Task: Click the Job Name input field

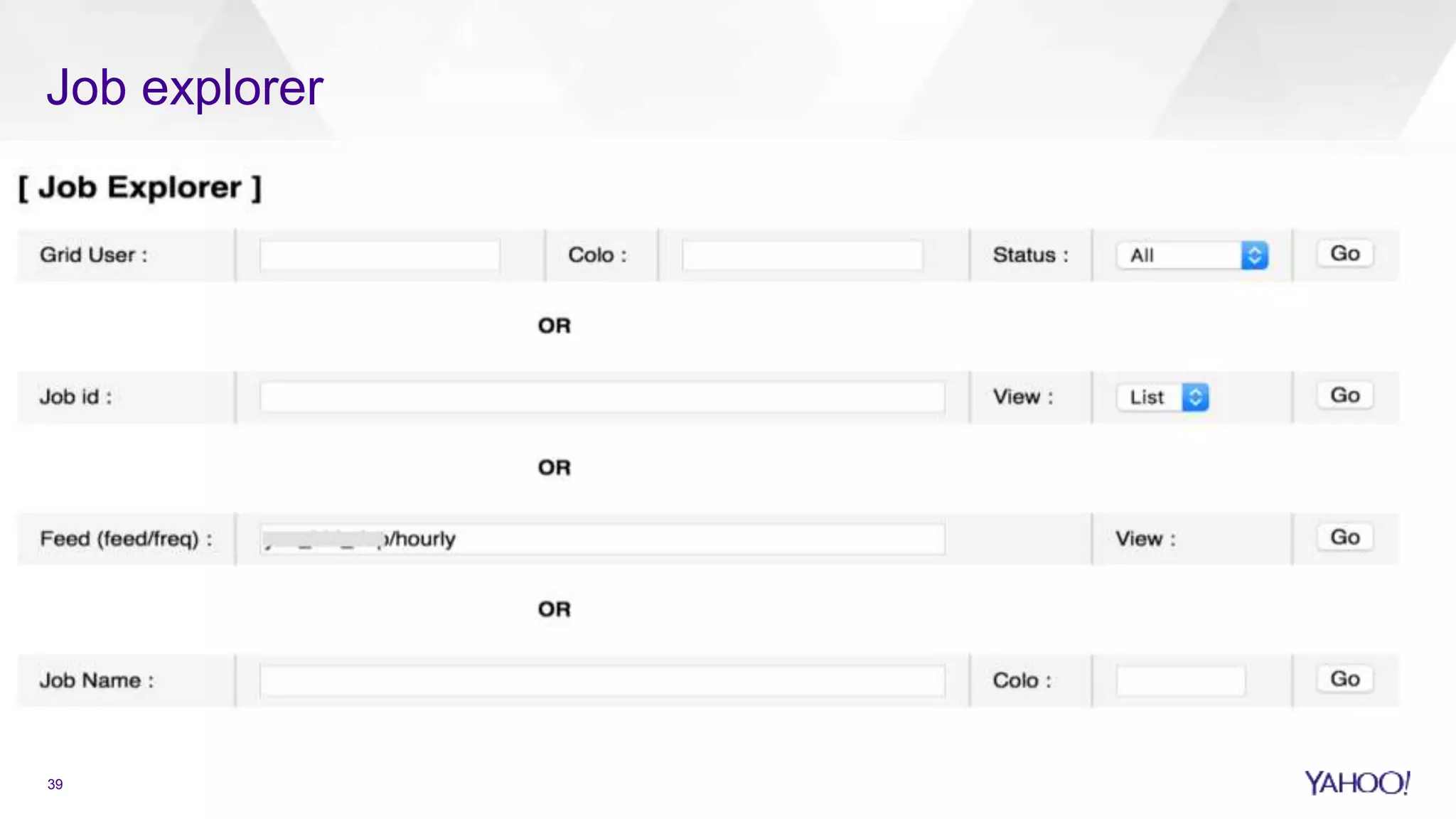Action: [x=602, y=680]
